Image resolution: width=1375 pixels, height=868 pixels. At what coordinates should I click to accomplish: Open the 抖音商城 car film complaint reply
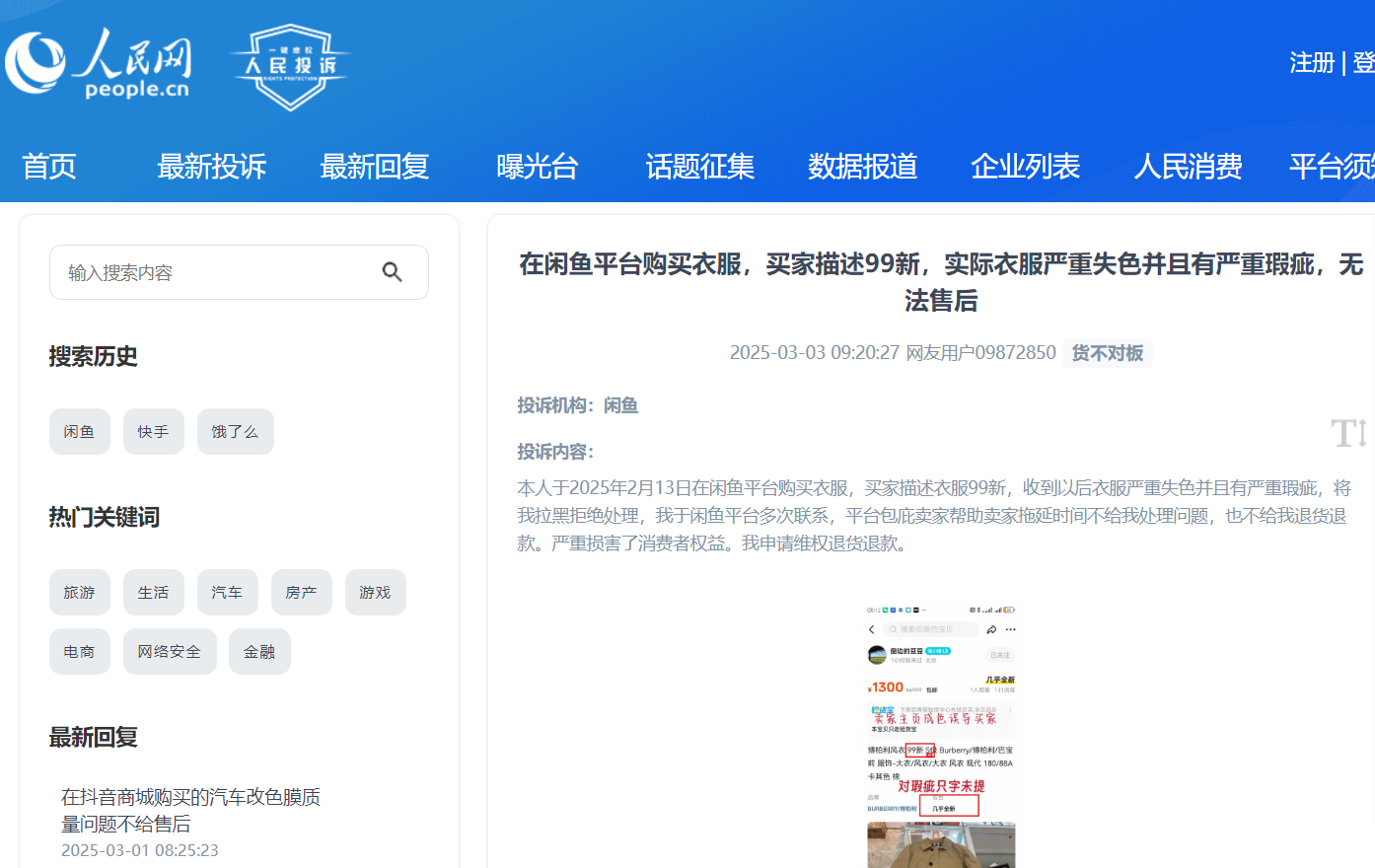(191, 810)
